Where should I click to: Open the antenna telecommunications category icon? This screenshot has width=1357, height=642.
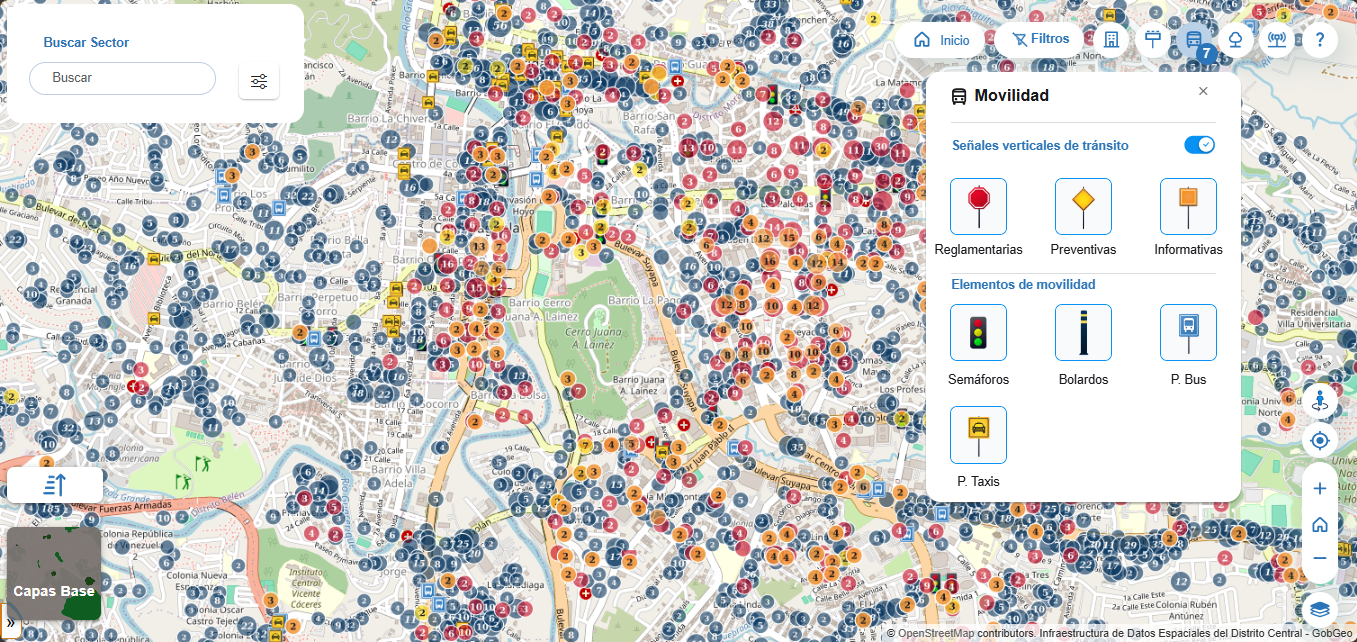tap(1277, 40)
